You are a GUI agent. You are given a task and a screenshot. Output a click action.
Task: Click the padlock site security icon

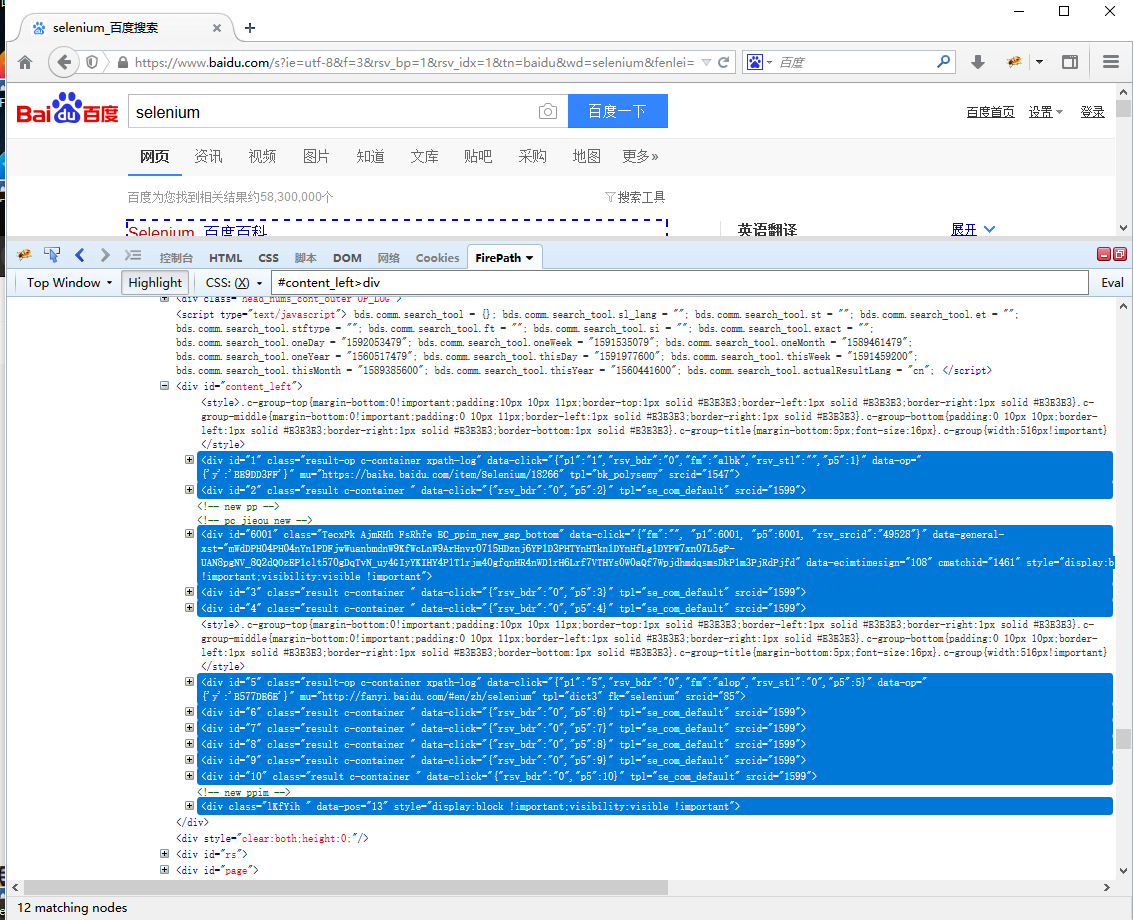123,63
